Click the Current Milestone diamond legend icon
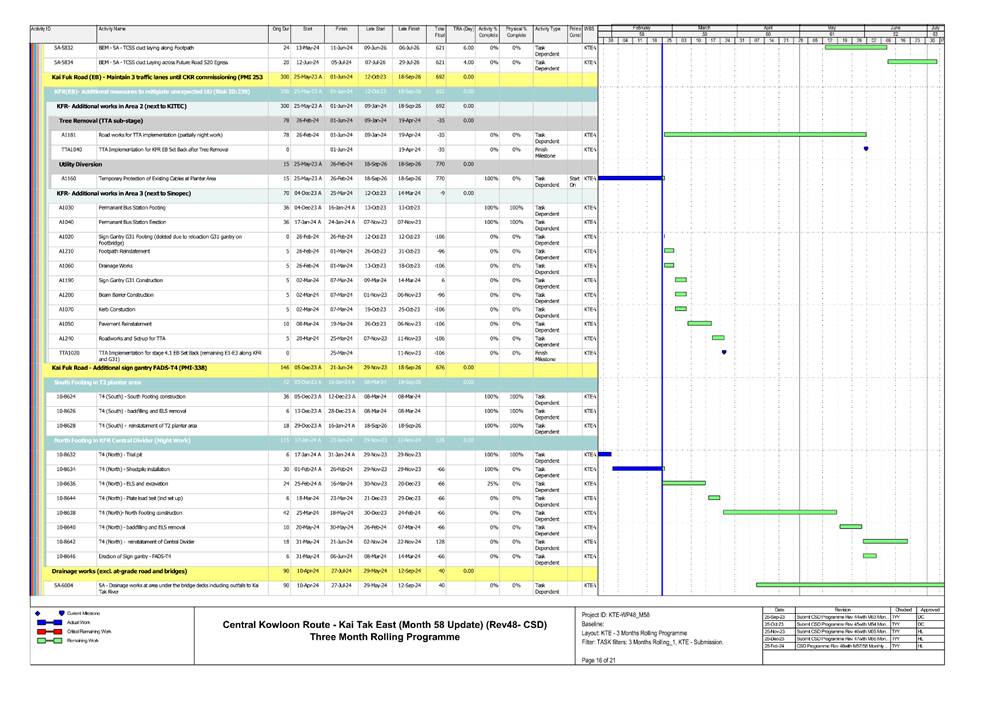The image size is (1001, 708). tap(36, 612)
